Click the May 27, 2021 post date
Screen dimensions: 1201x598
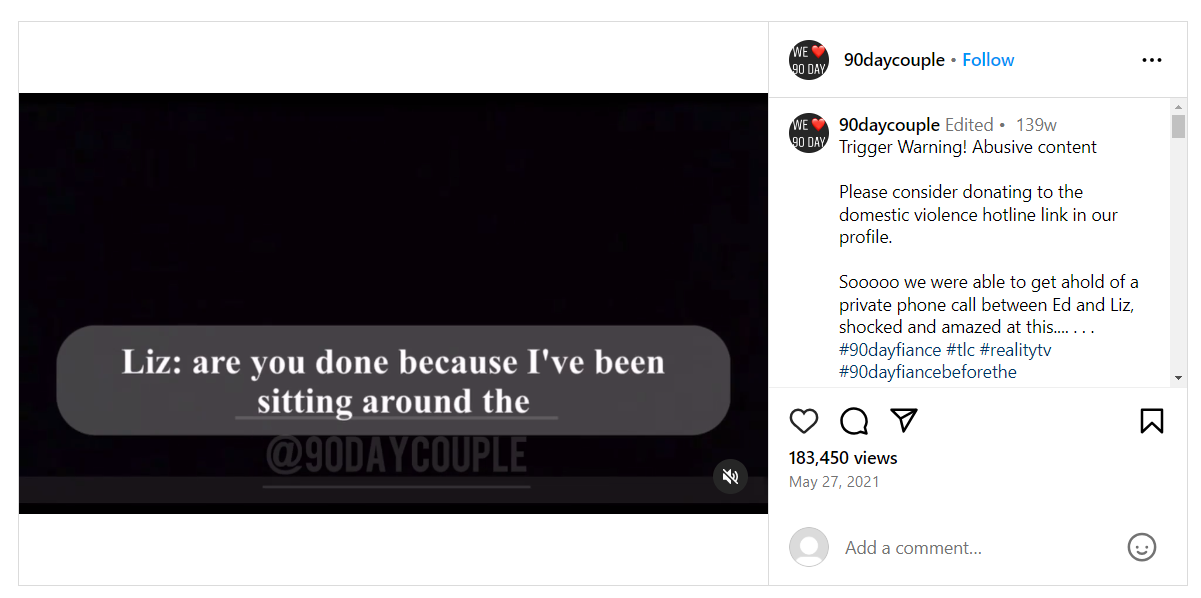[834, 482]
